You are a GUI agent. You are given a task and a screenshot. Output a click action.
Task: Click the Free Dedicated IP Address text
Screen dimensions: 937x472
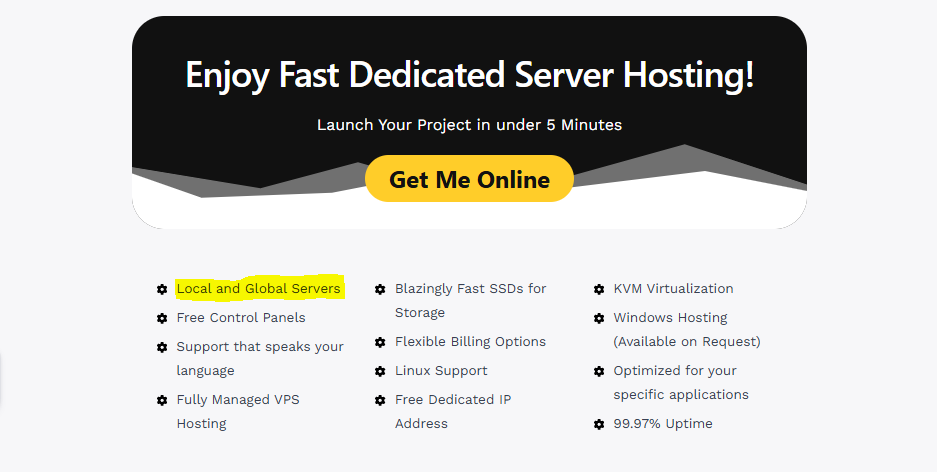[453, 412]
